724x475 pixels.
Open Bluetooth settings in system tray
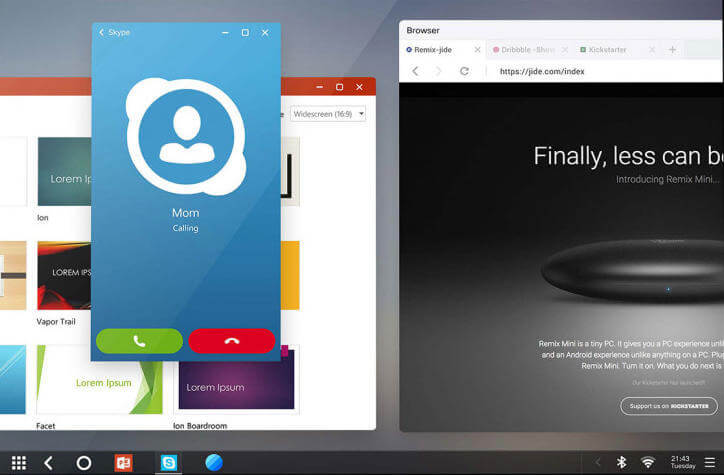(622, 462)
